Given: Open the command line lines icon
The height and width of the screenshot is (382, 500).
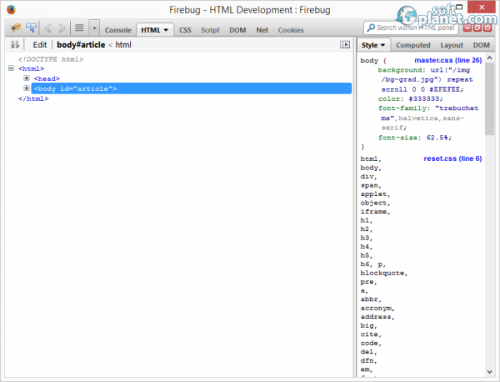Looking at the screenshot, I should [79, 28].
